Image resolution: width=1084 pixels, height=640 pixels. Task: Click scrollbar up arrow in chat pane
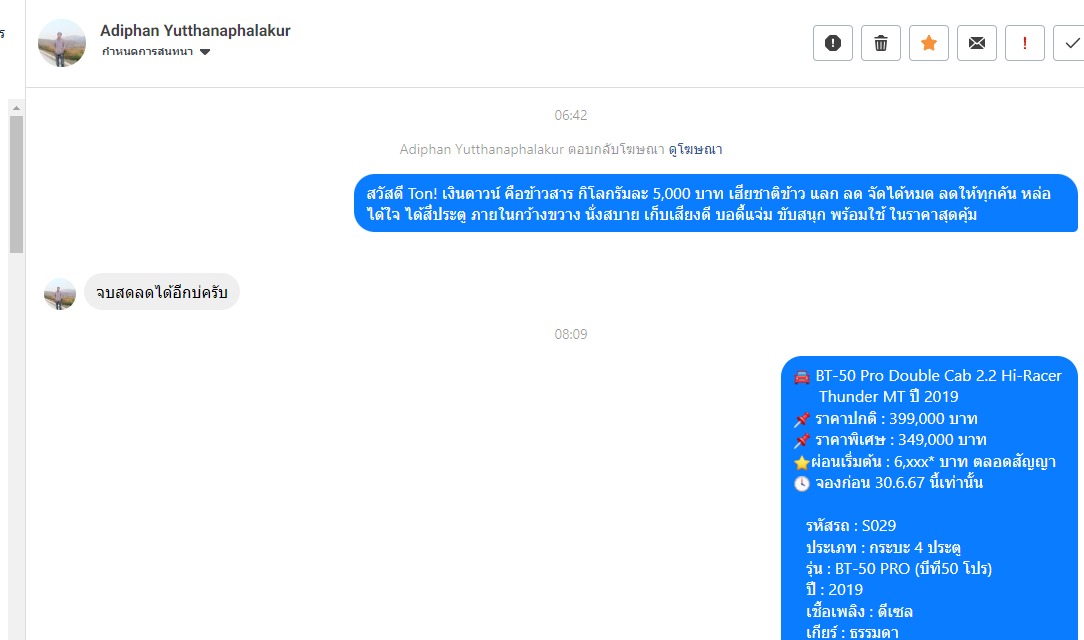pos(16,108)
